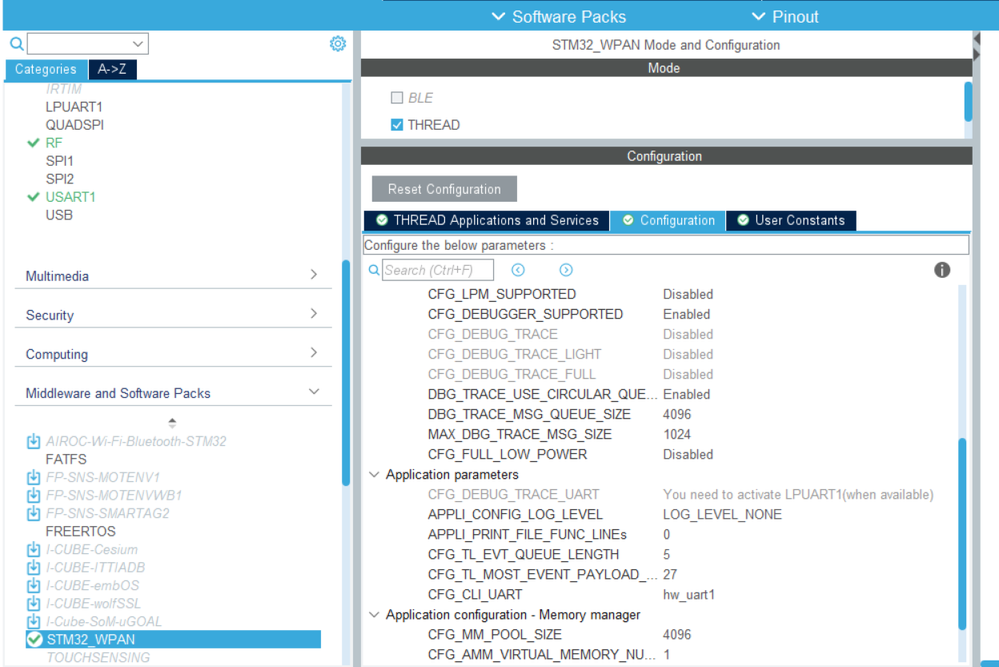Click DBG_TRACE_MSG_QUEUE_SIZE value 4096
This screenshot has width=999, height=667.
point(677,414)
